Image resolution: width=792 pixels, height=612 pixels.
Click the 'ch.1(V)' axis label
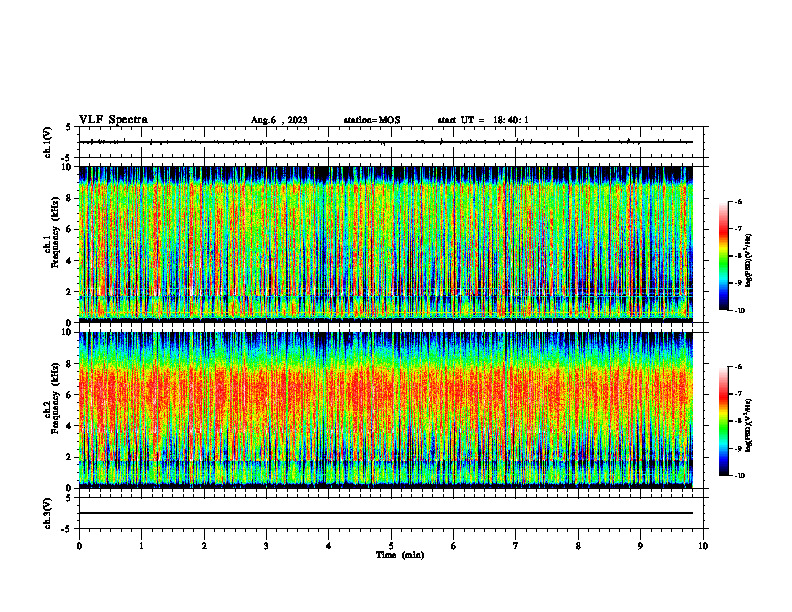pyautogui.click(x=47, y=142)
